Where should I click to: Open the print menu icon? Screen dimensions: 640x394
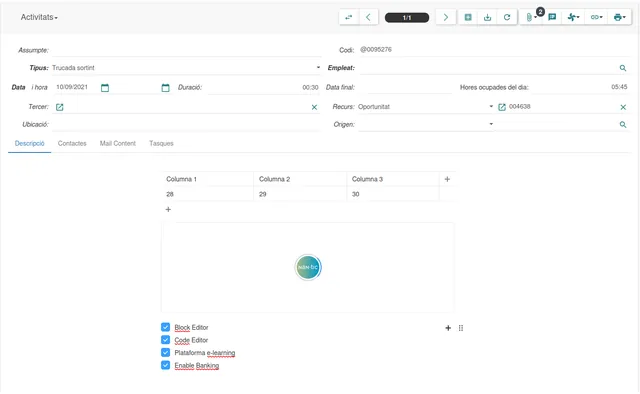point(619,17)
